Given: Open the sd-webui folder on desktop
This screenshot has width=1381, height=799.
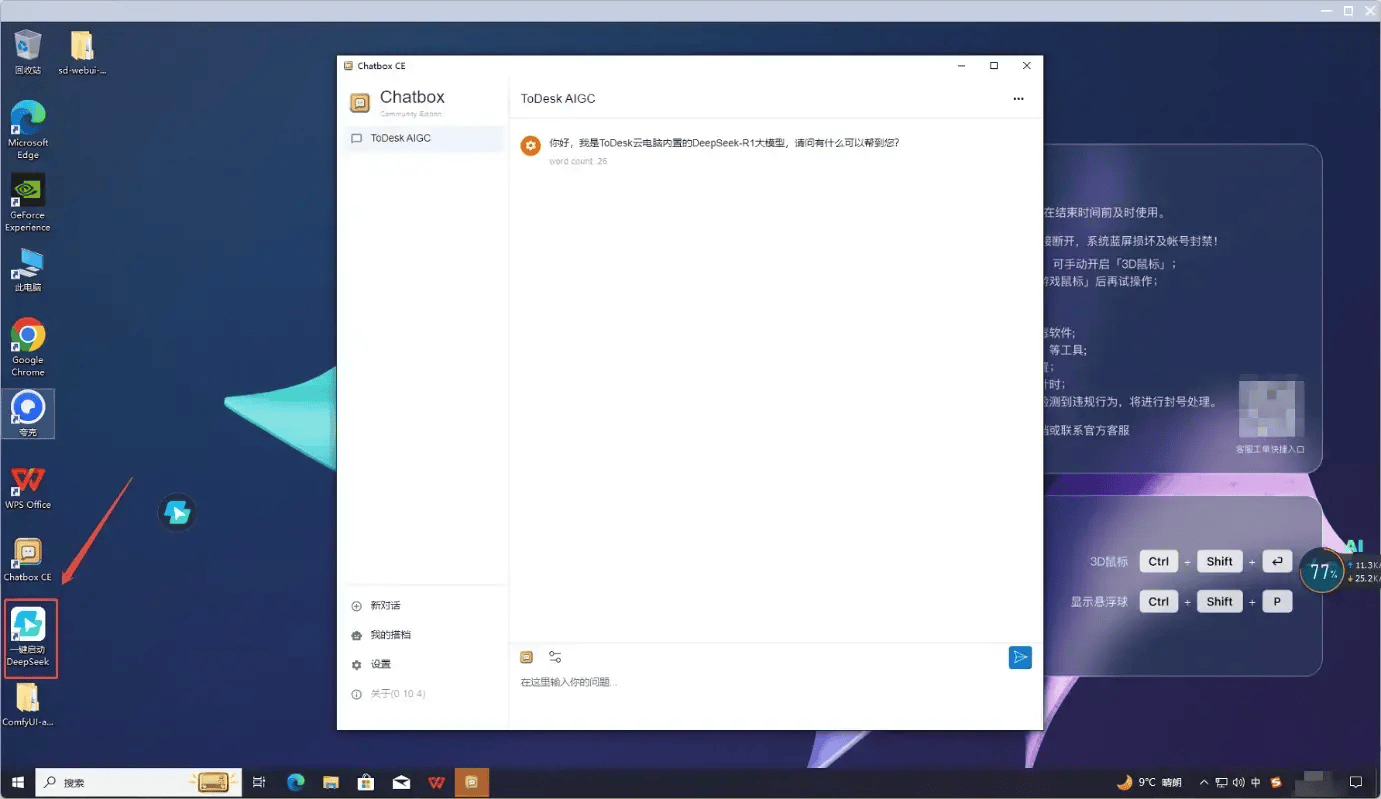Looking at the screenshot, I should tap(82, 51).
